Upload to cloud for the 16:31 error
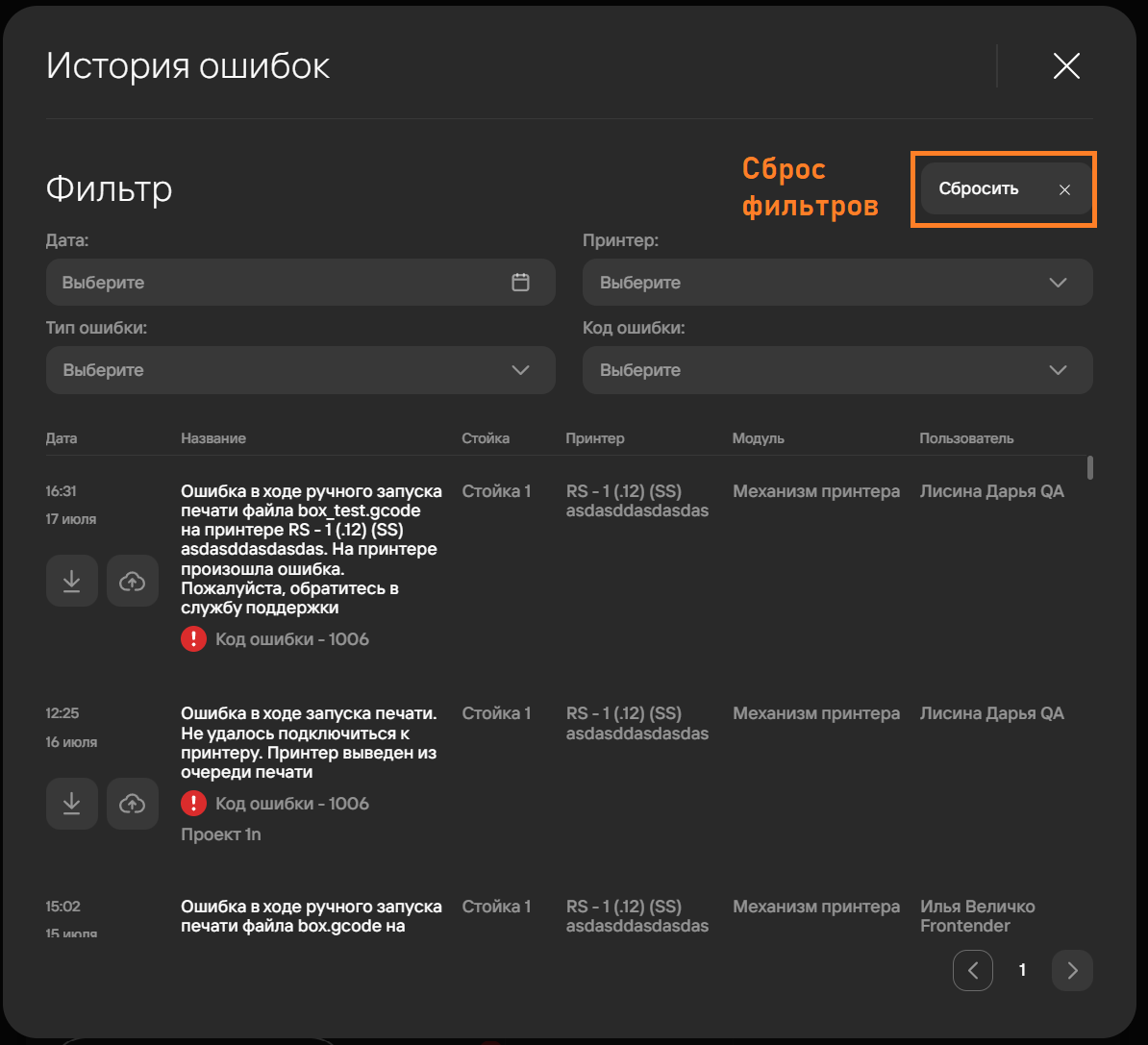Screen dimensions: 1148x1045 click(x=133, y=581)
